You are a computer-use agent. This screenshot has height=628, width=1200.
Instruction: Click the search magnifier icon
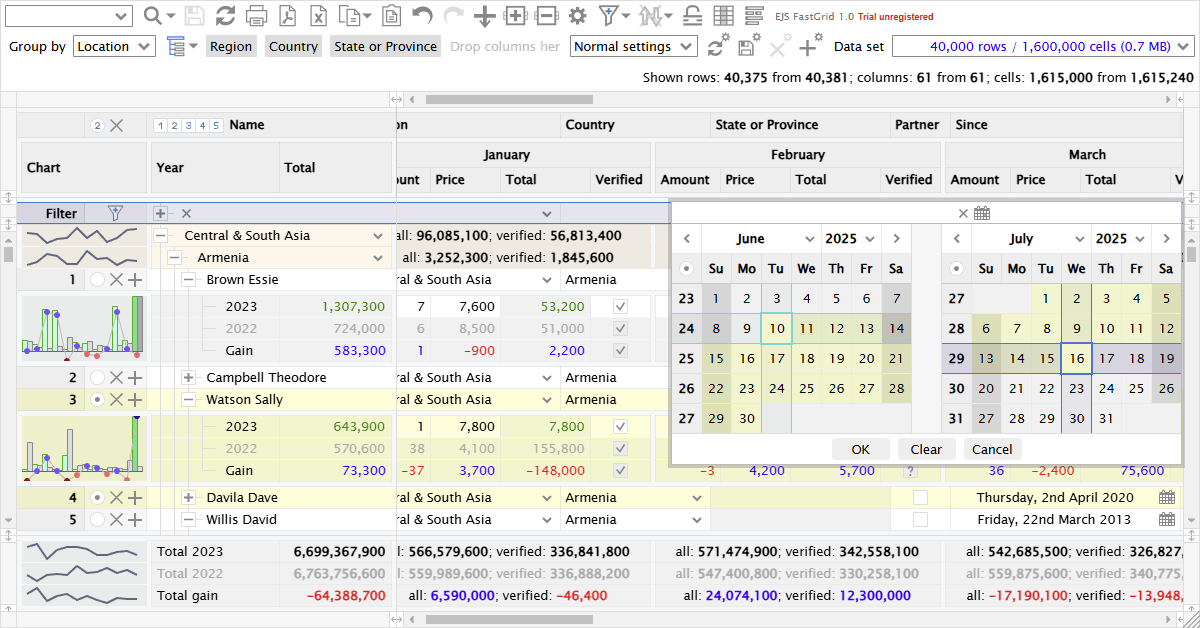152,16
